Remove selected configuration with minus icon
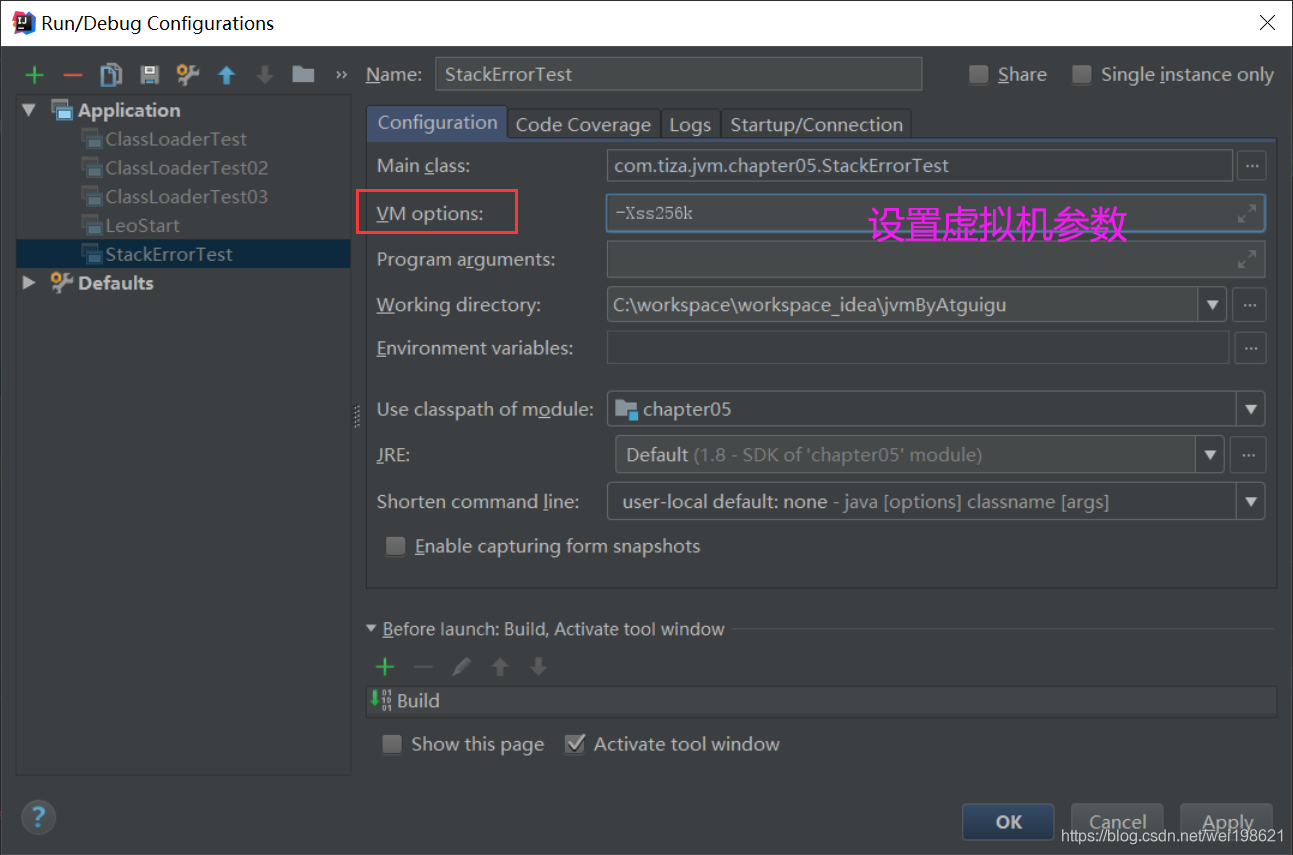 pyautogui.click(x=72, y=75)
